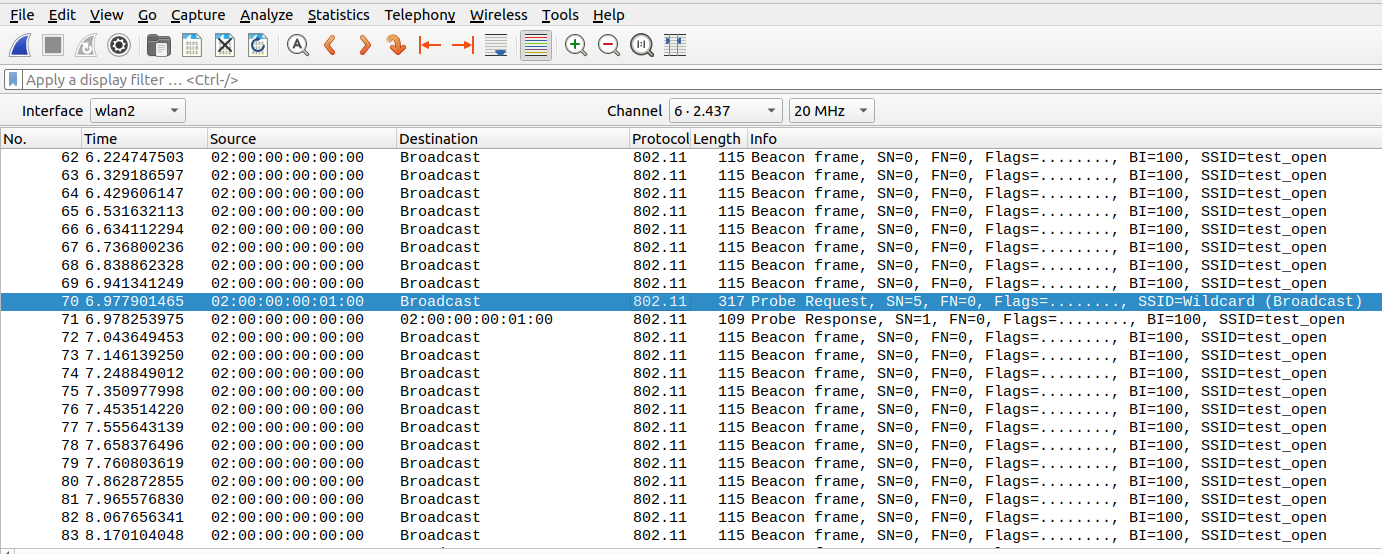This screenshot has height=554, width=1382.
Task: Open the Statistics menu
Action: (338, 15)
